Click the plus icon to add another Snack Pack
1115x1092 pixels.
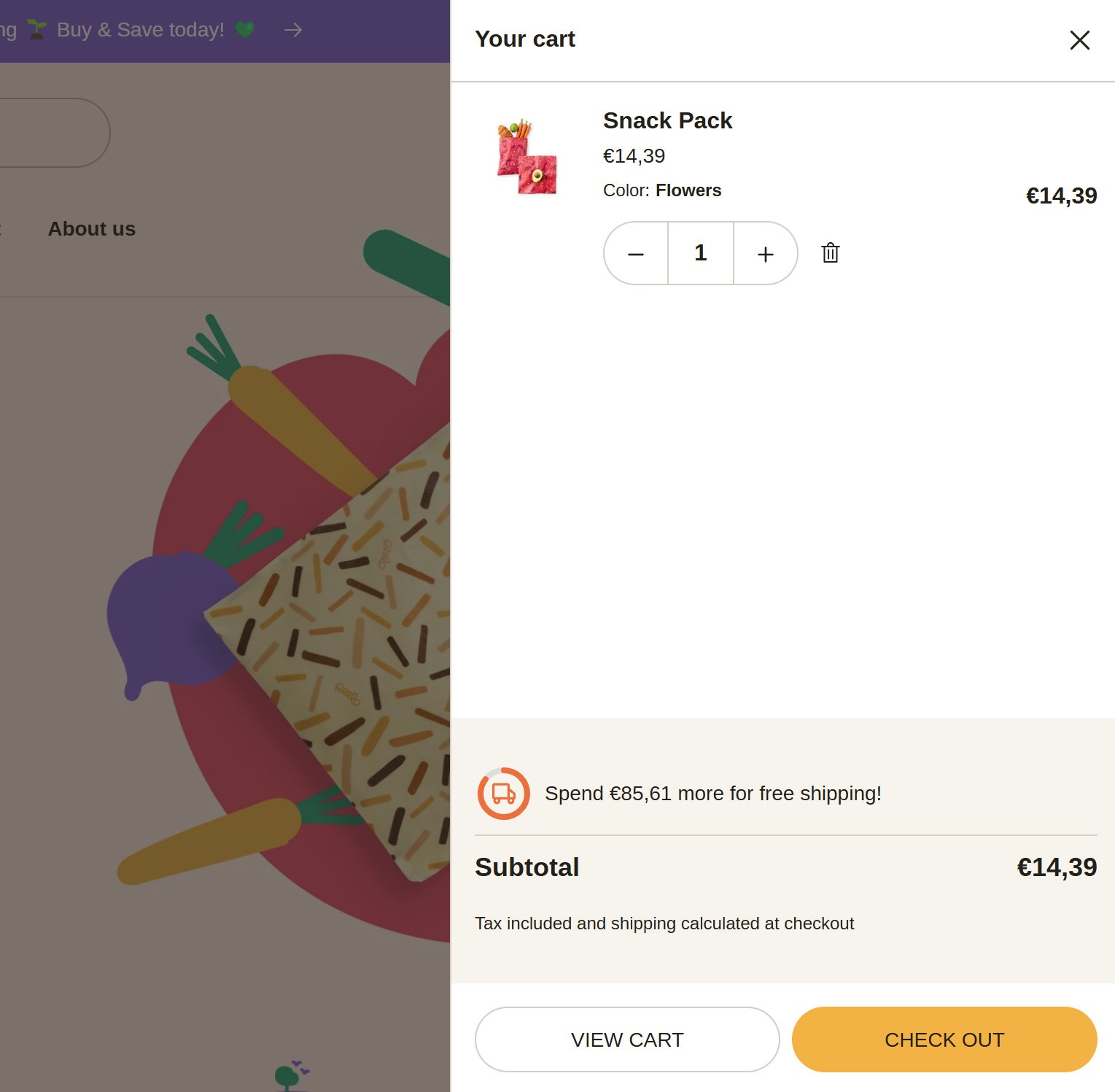[764, 253]
